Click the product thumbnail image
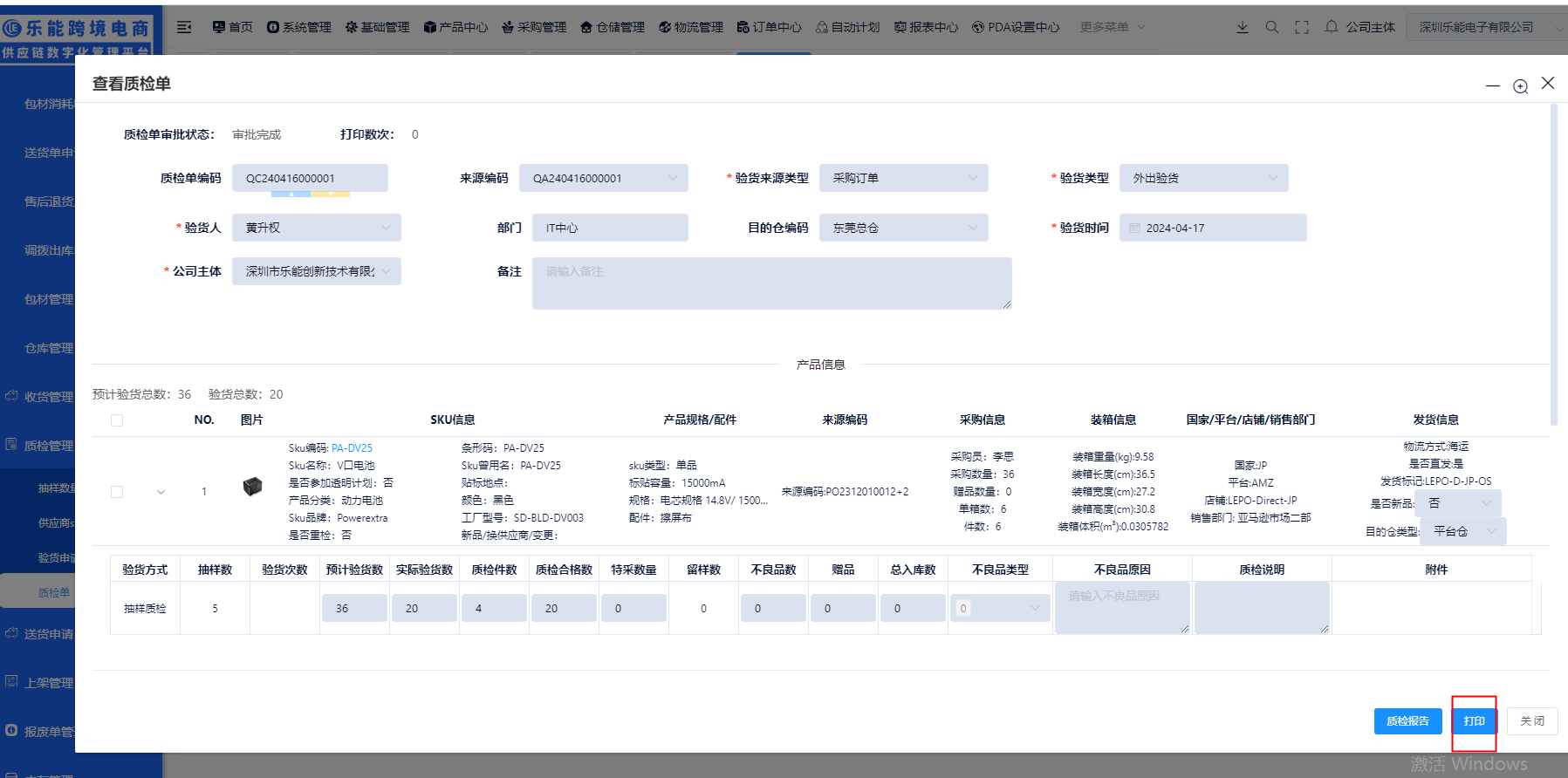Image resolution: width=1568 pixels, height=778 pixels. [252, 487]
